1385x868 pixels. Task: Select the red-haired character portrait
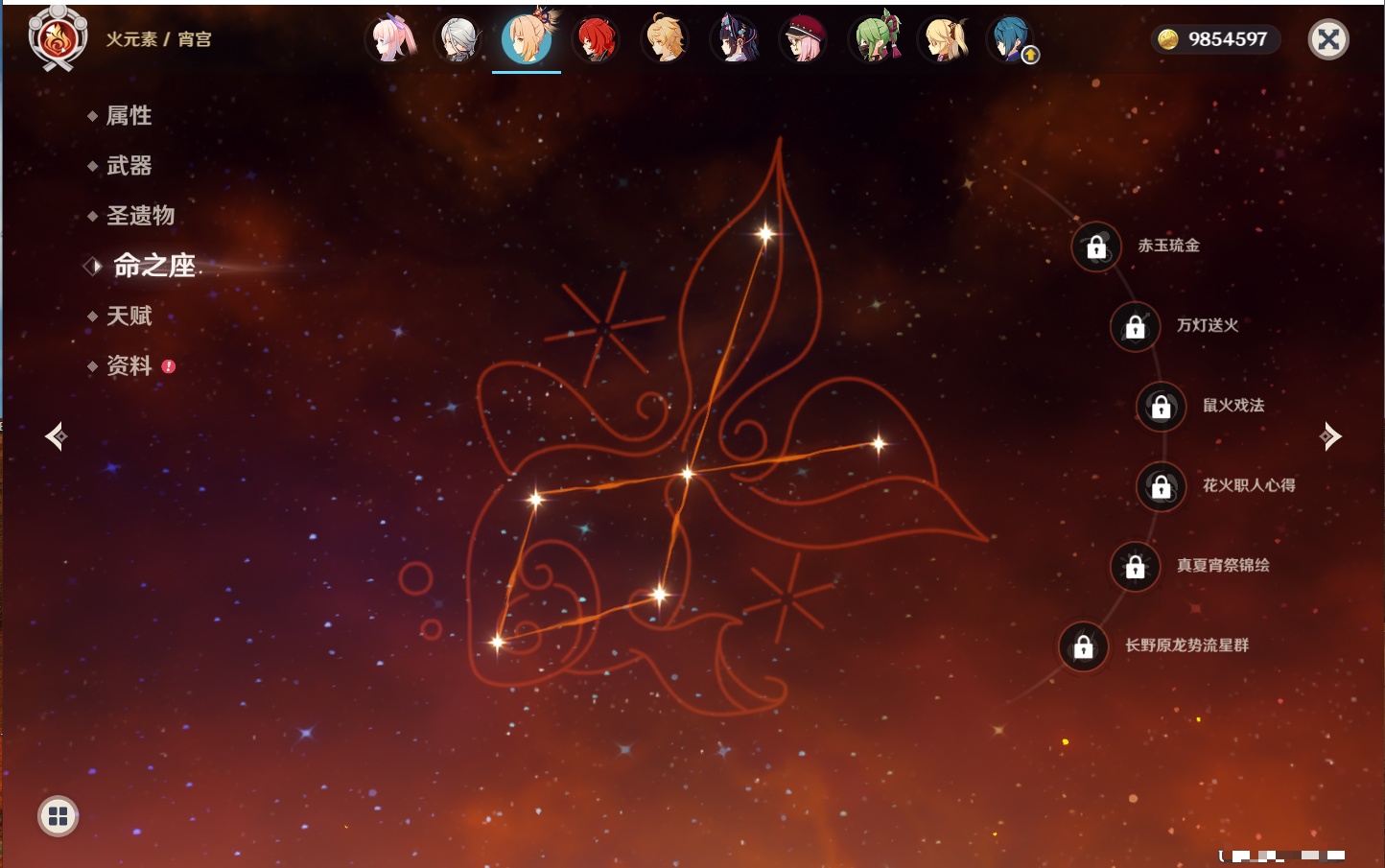tap(596, 39)
